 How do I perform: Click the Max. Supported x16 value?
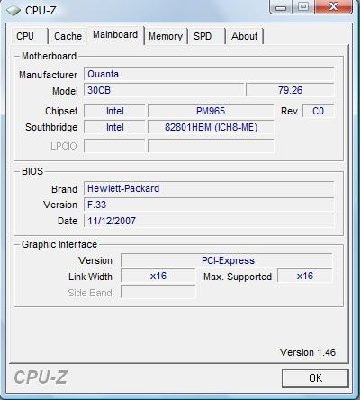click(x=305, y=276)
